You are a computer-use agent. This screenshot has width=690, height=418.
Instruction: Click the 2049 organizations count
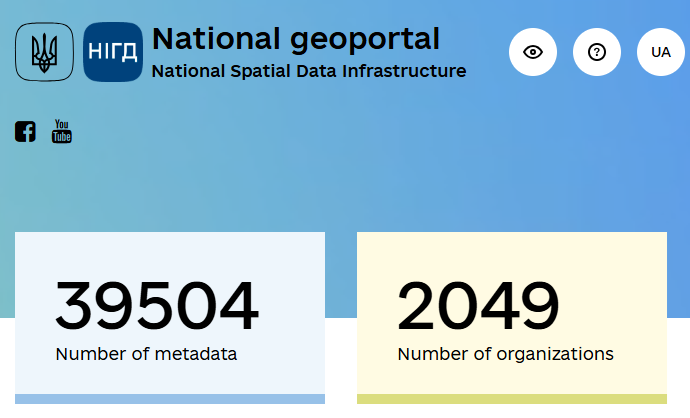(x=478, y=305)
